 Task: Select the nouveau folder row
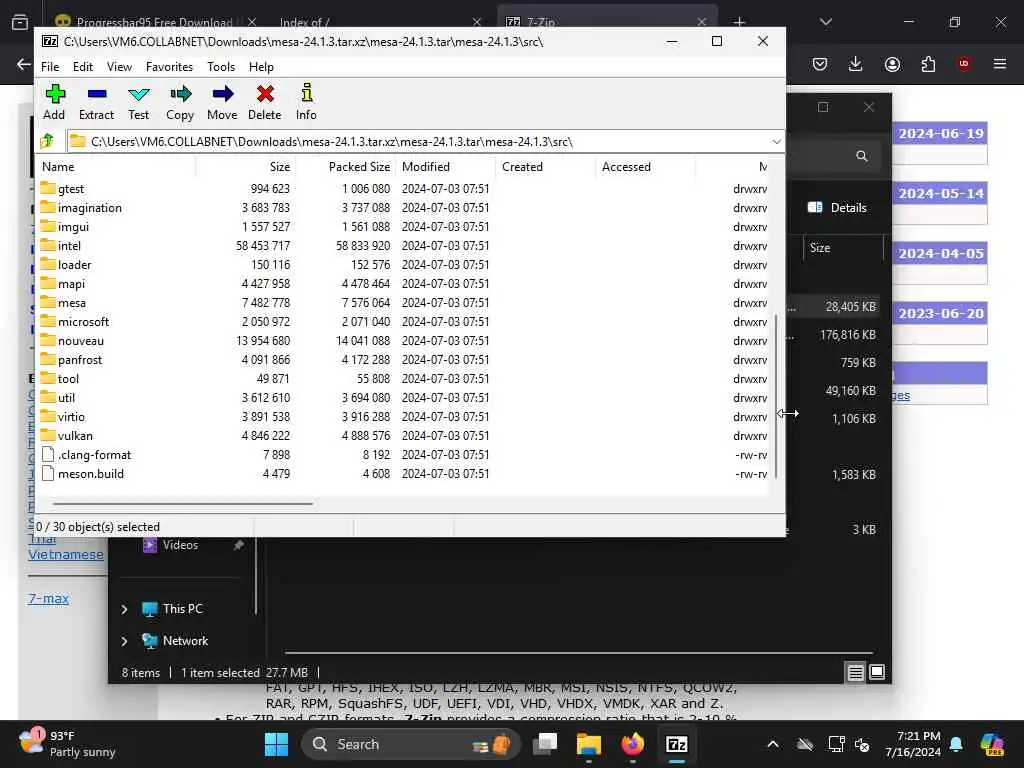pyautogui.click(x=404, y=341)
